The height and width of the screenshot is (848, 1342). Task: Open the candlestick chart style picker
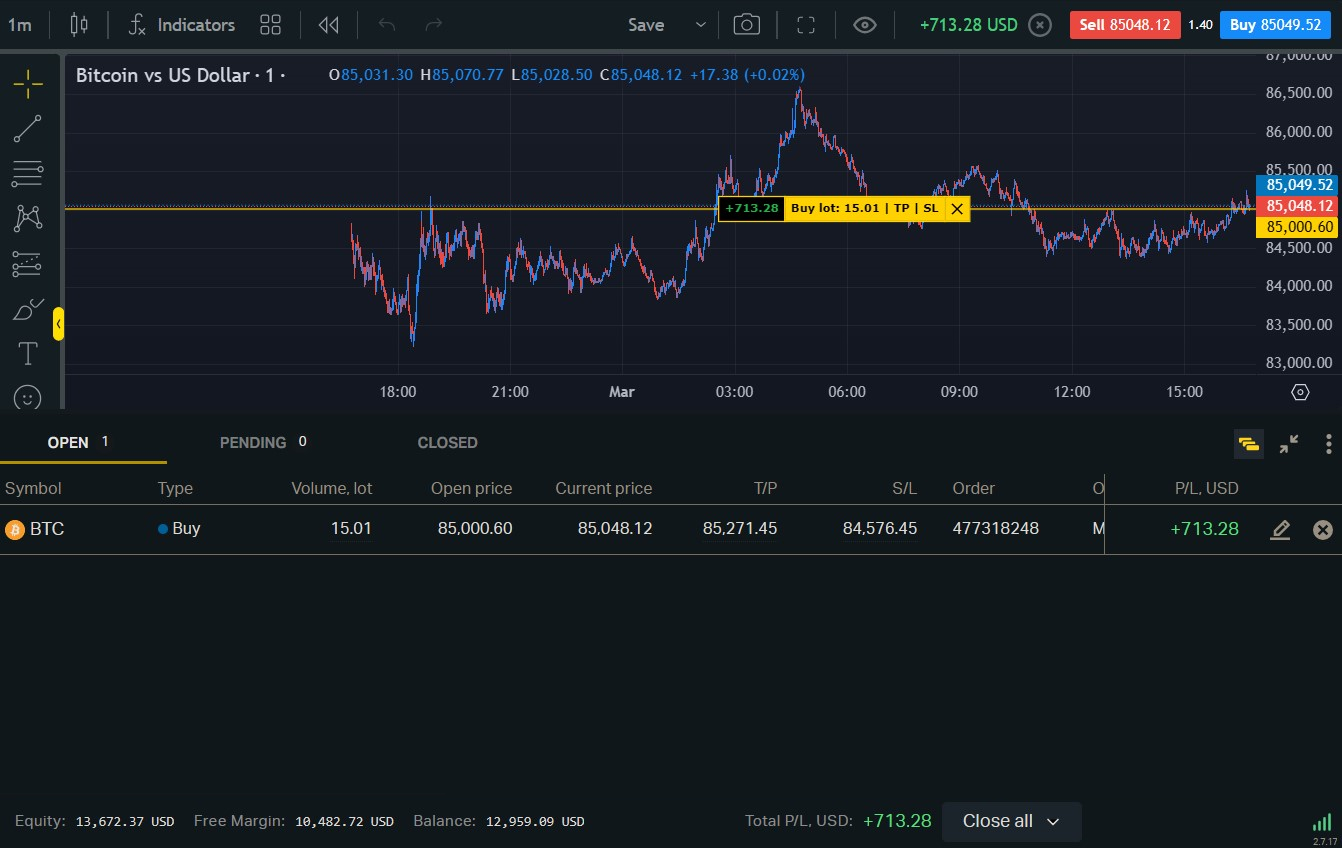click(79, 25)
